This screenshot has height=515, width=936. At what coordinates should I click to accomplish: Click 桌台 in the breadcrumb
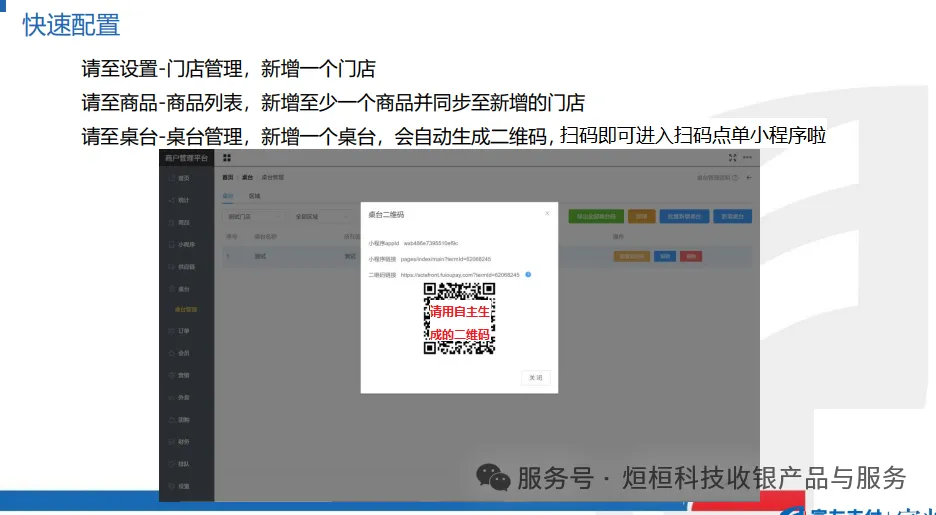coord(247,178)
